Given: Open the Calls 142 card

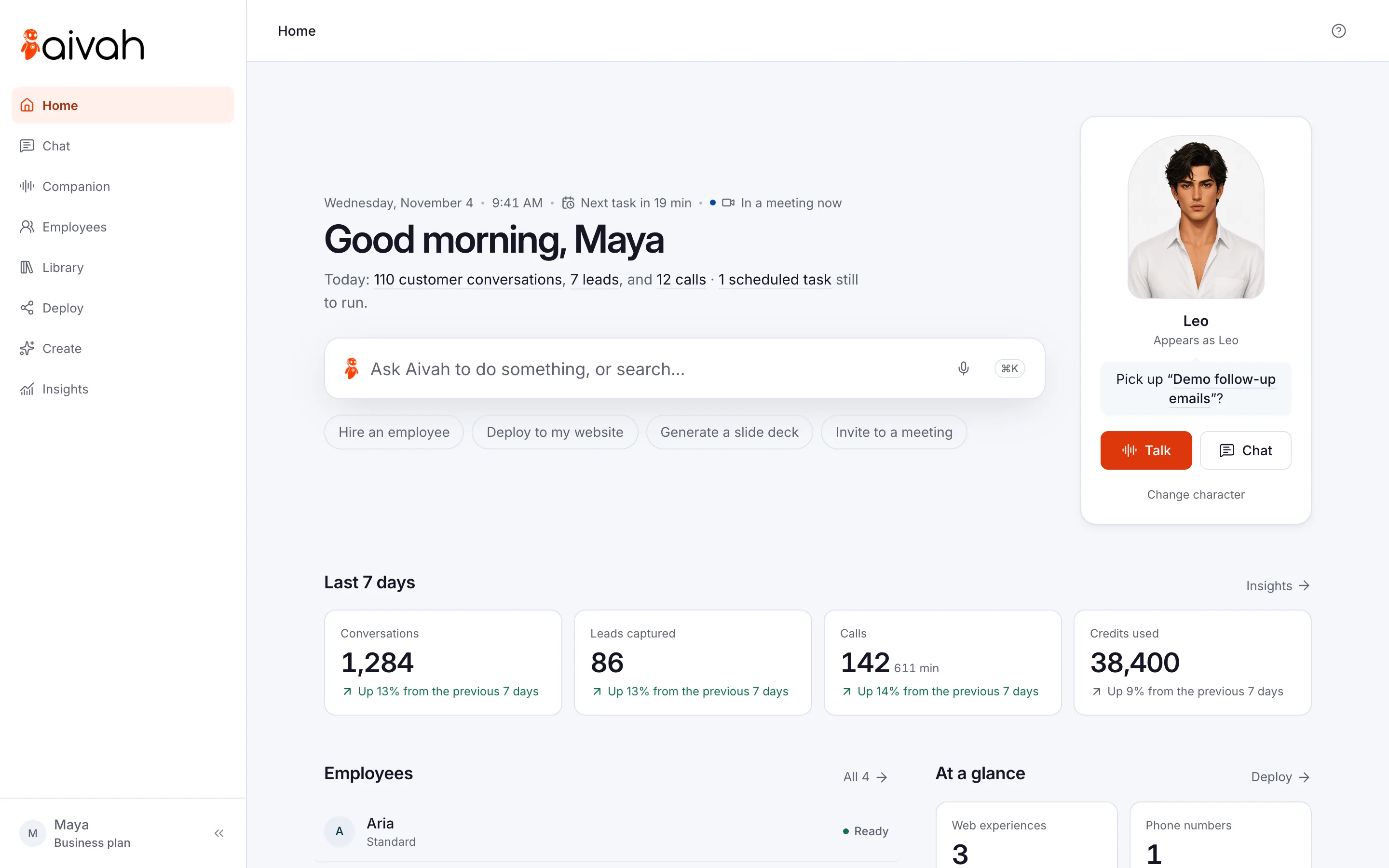Looking at the screenshot, I should coord(942,663).
